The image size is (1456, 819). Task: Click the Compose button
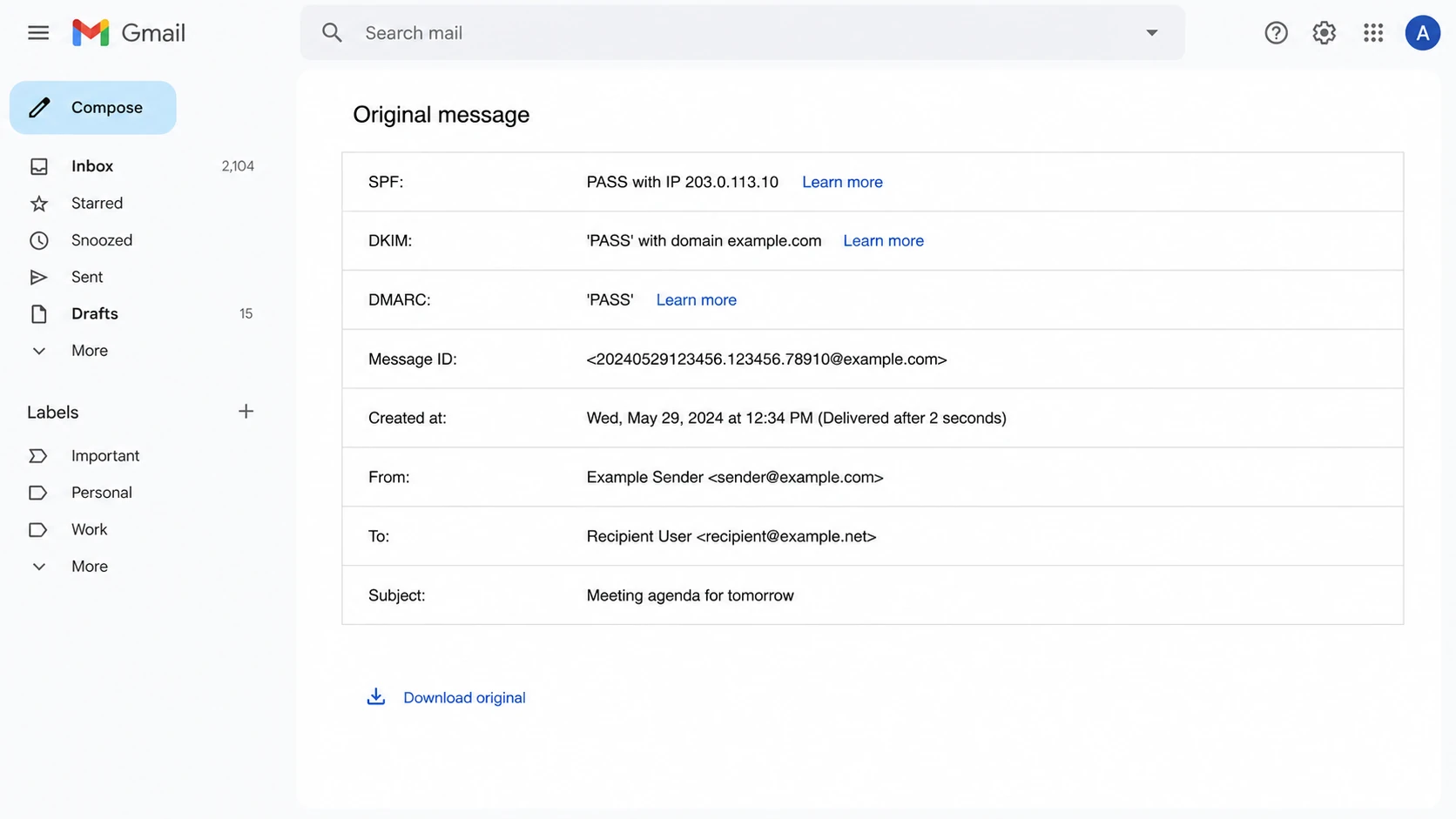[93, 108]
